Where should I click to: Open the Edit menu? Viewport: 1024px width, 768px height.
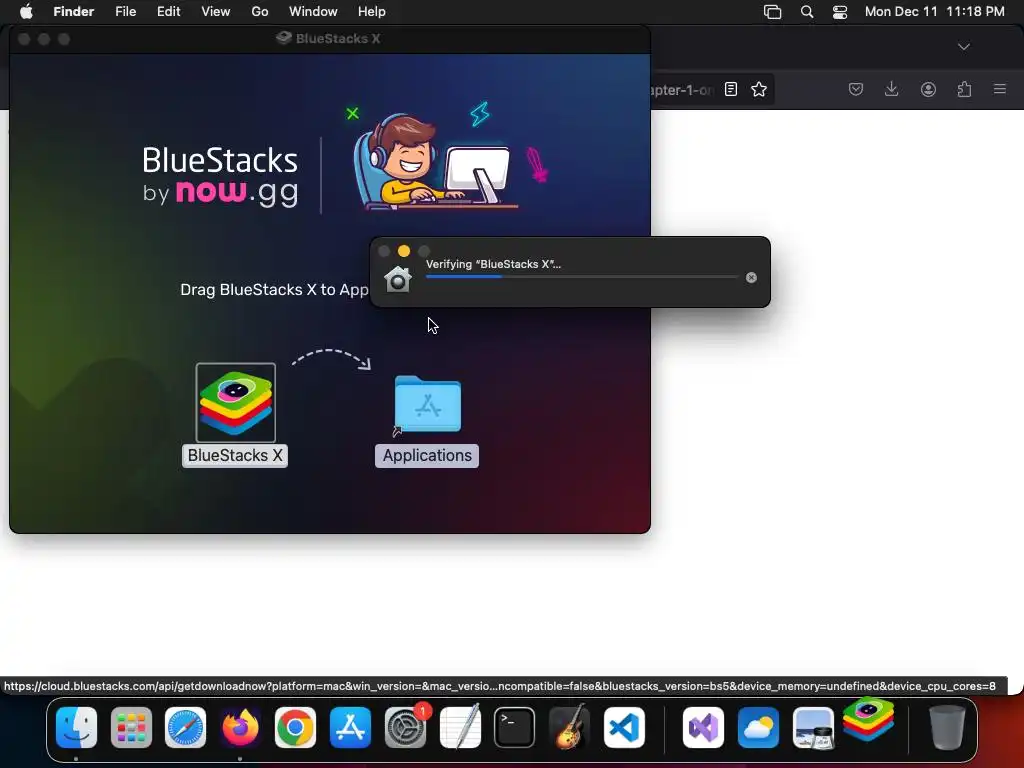coord(168,12)
